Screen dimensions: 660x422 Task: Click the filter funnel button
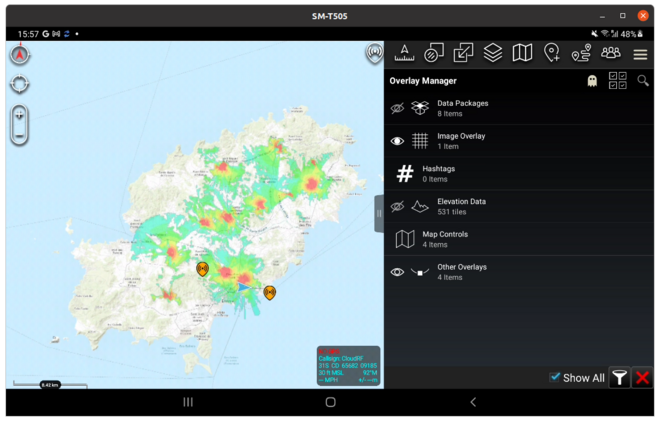(620, 378)
